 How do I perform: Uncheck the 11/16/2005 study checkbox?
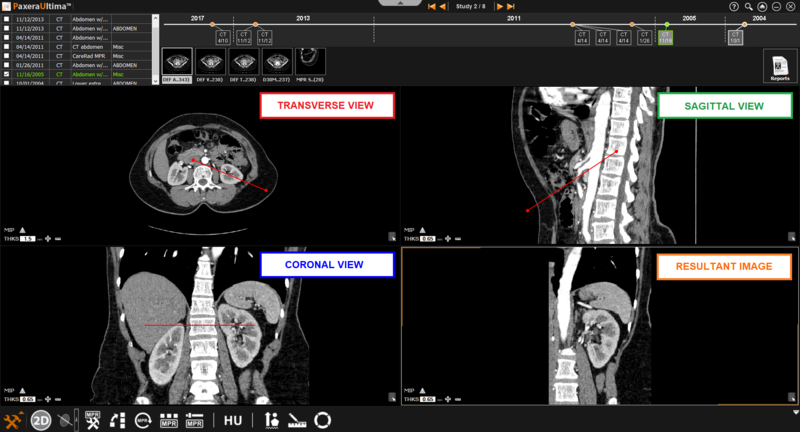pos(8,74)
